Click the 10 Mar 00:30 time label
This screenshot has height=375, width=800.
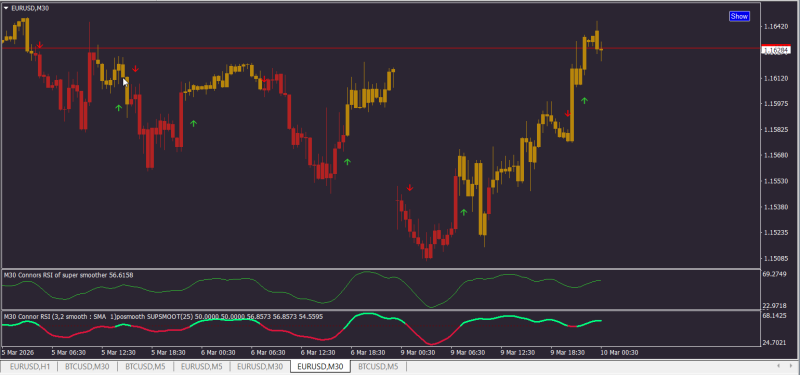point(619,352)
